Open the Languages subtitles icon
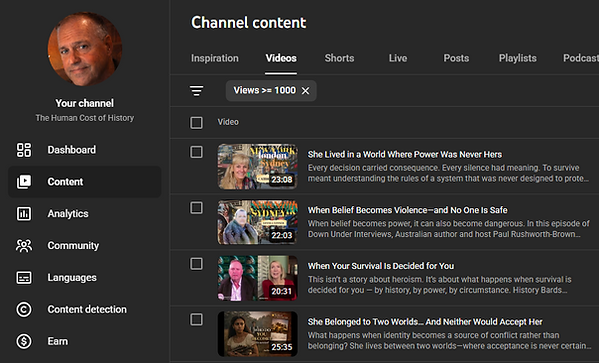 tap(24, 277)
